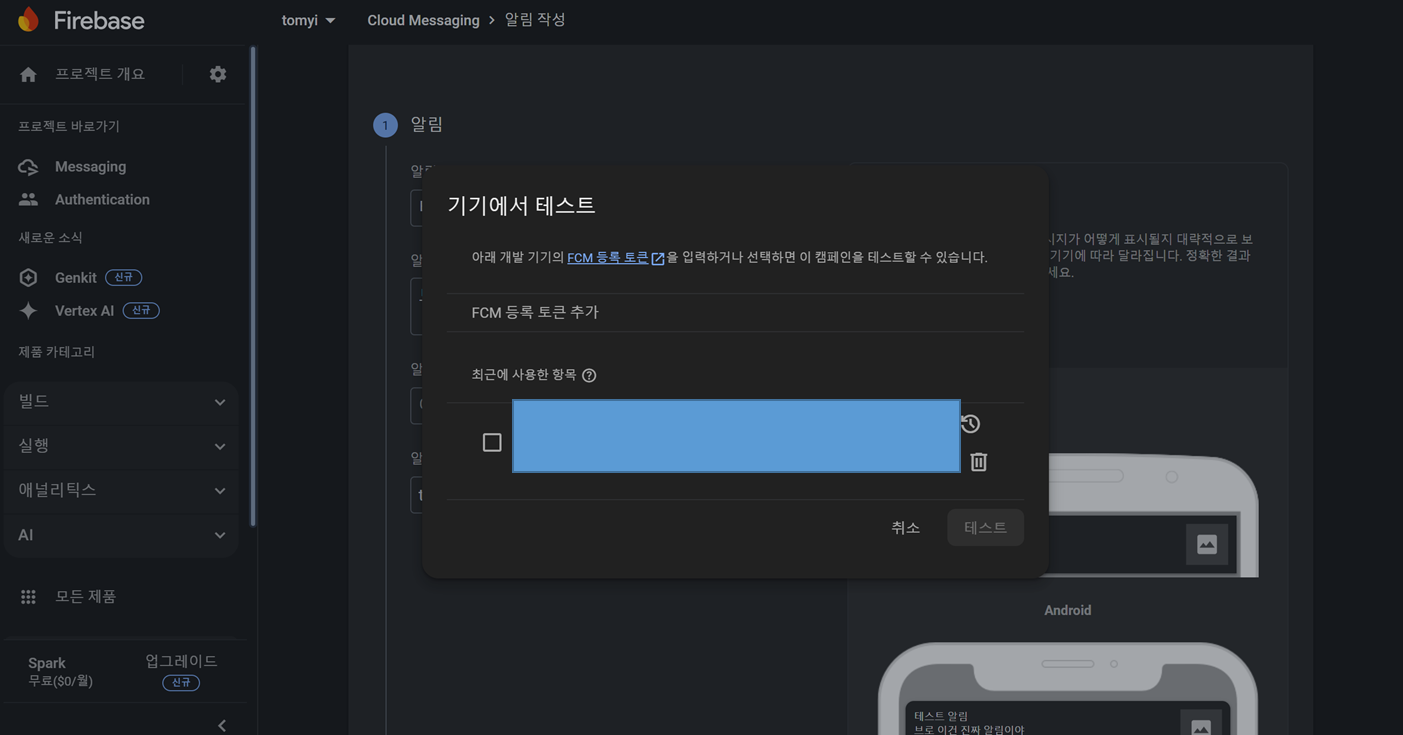Open project settings gear icon
The height and width of the screenshot is (735, 1403).
click(218, 74)
